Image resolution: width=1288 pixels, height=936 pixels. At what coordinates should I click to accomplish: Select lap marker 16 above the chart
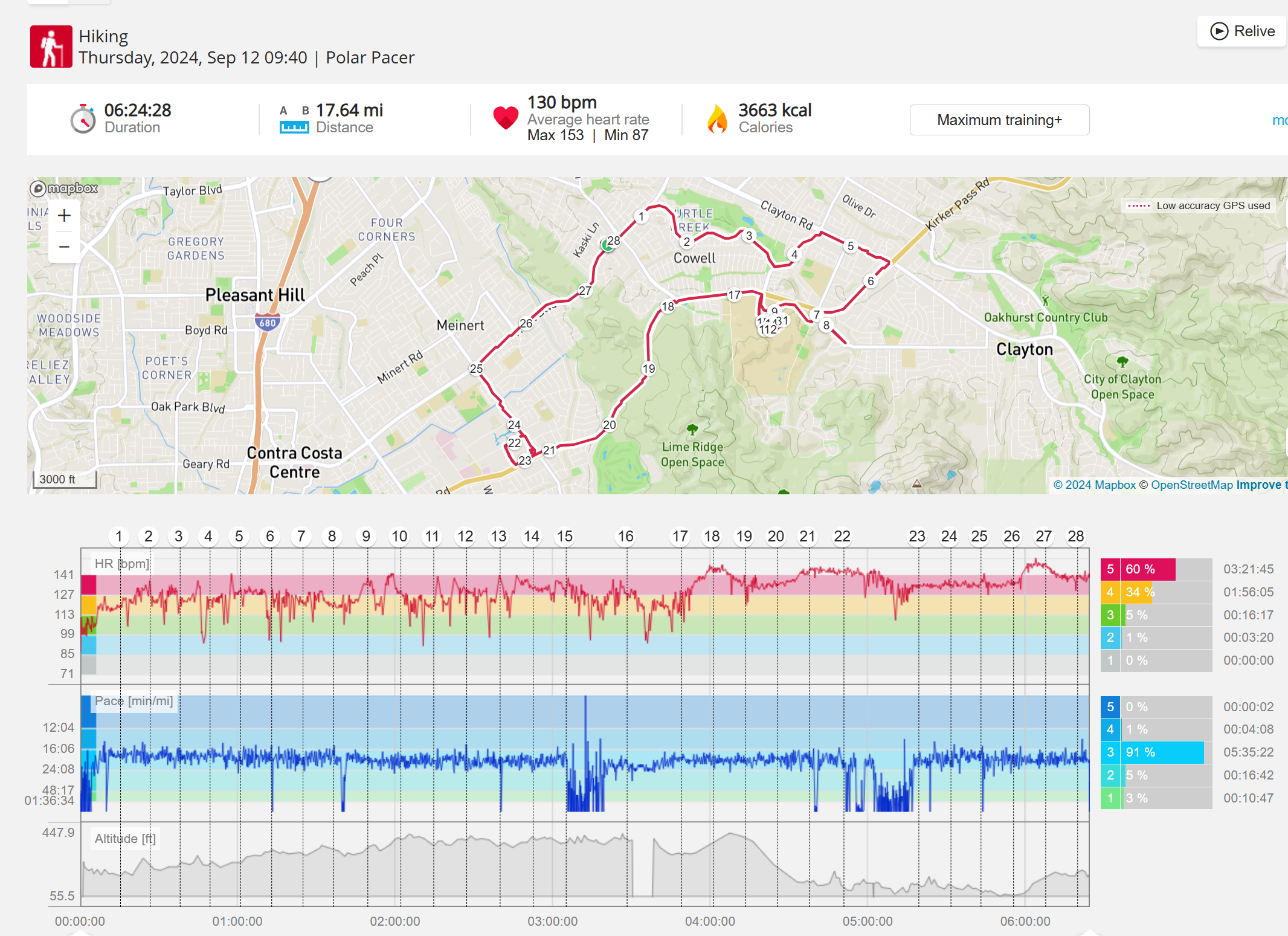(625, 536)
